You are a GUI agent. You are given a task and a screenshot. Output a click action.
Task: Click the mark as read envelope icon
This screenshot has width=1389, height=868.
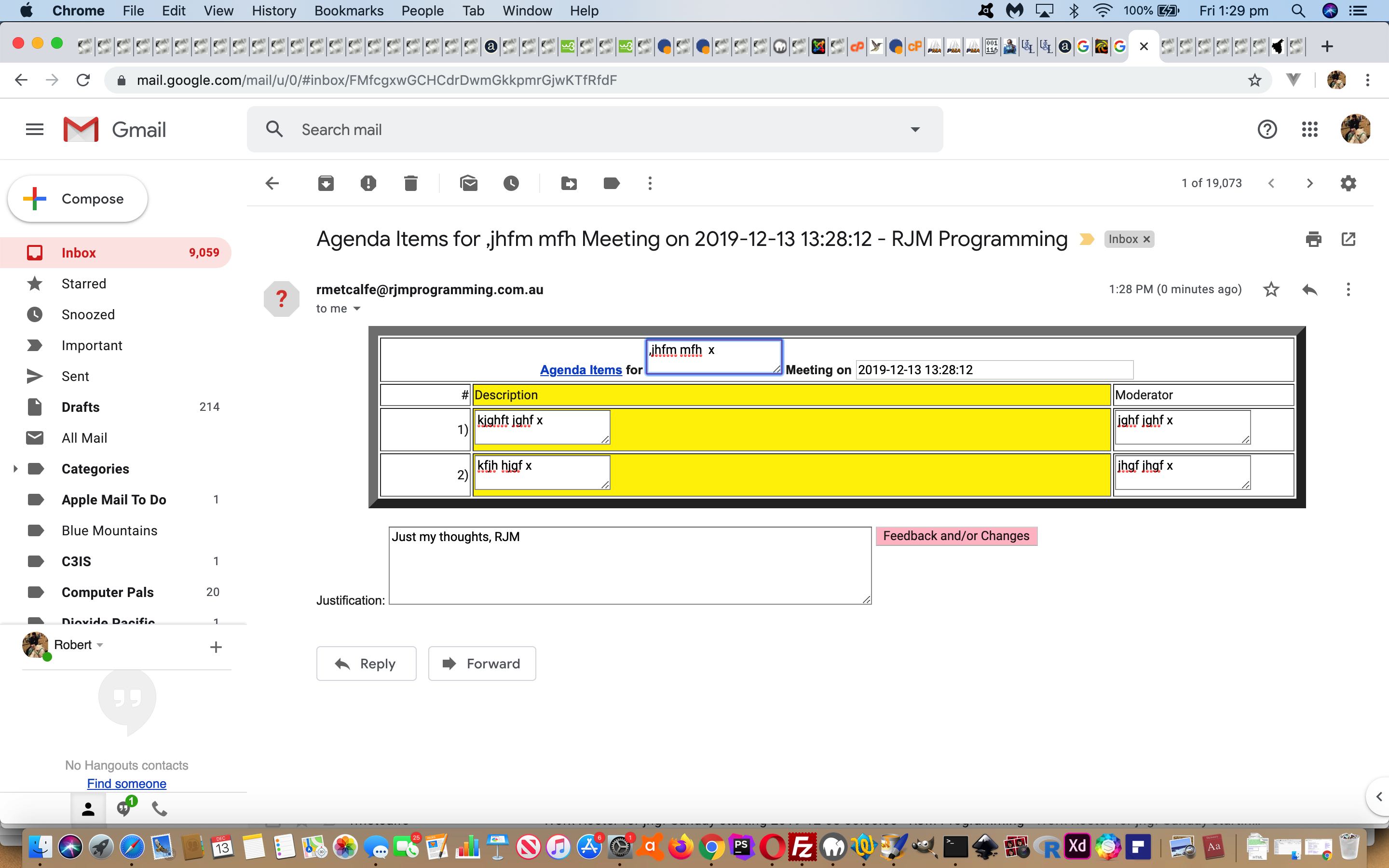point(467,183)
